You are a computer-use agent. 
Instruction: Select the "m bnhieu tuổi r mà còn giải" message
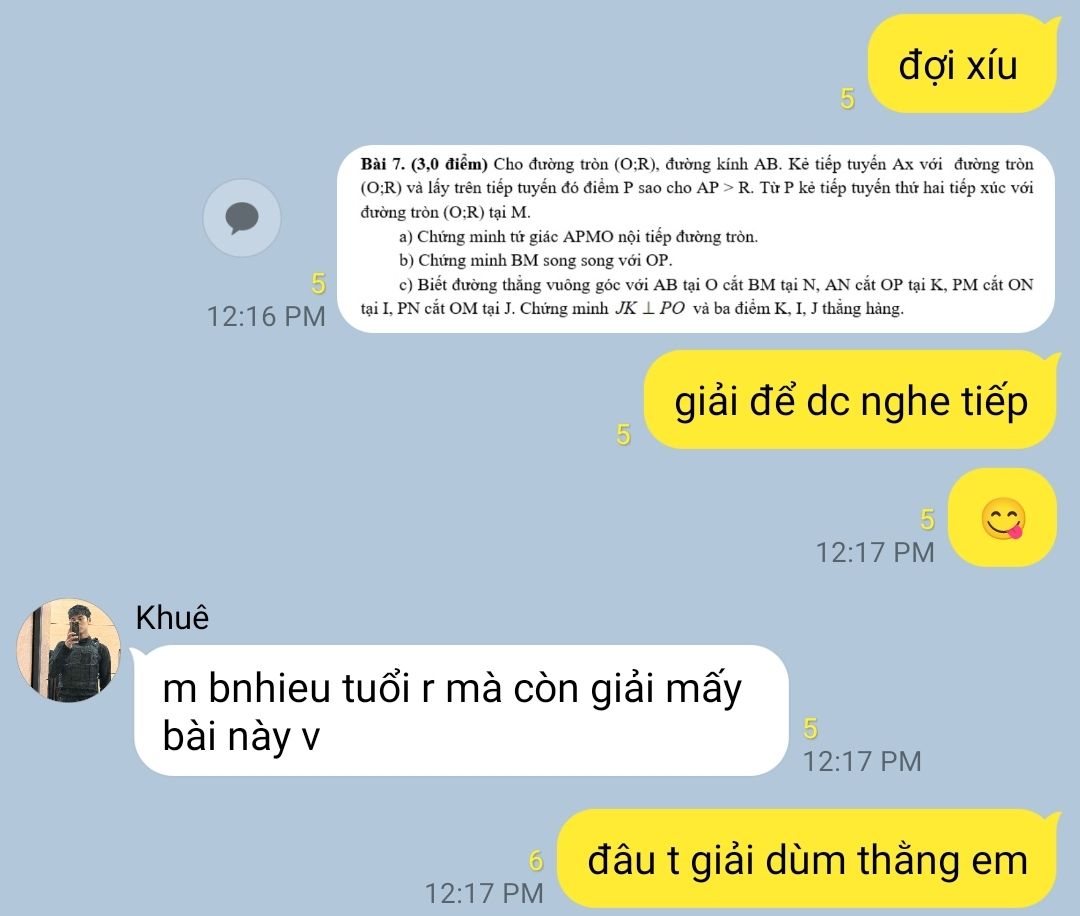461,711
